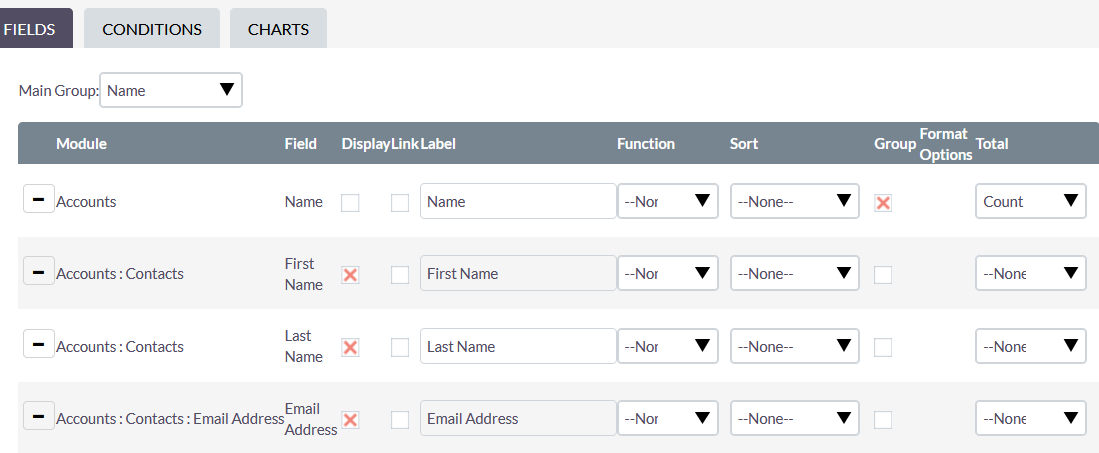Enable Link checkbox for Last Name row

coord(400,348)
